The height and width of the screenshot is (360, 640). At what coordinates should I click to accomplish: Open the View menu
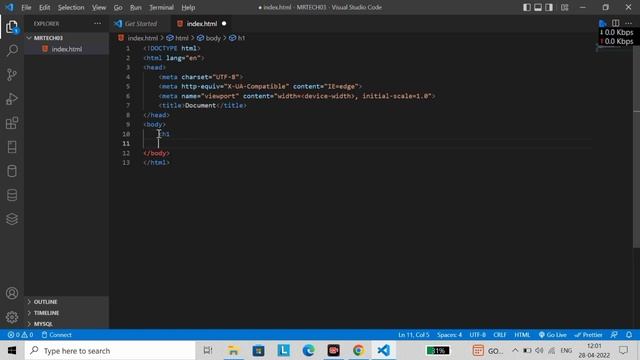point(99,7)
